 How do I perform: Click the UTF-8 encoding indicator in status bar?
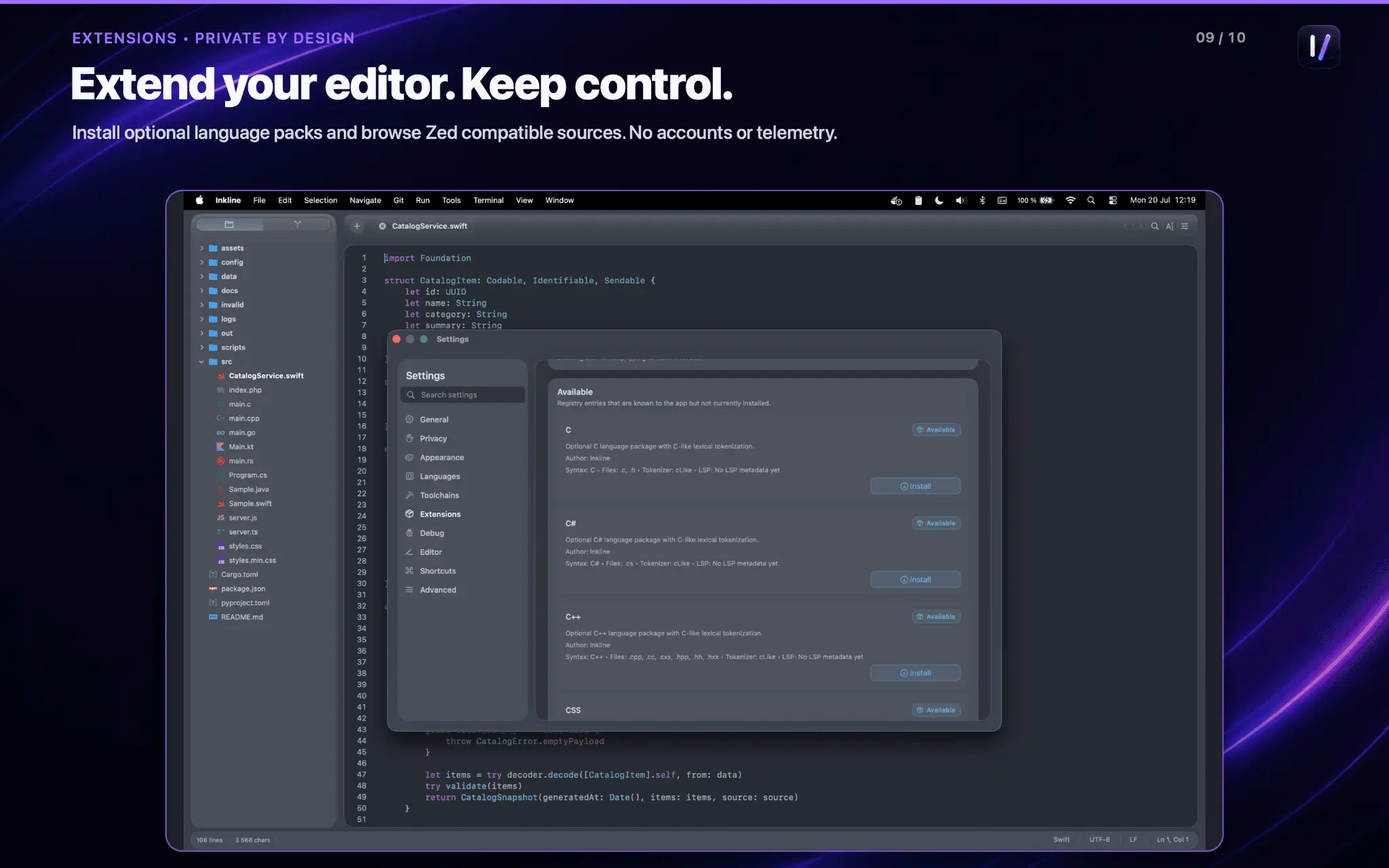[x=1099, y=840]
